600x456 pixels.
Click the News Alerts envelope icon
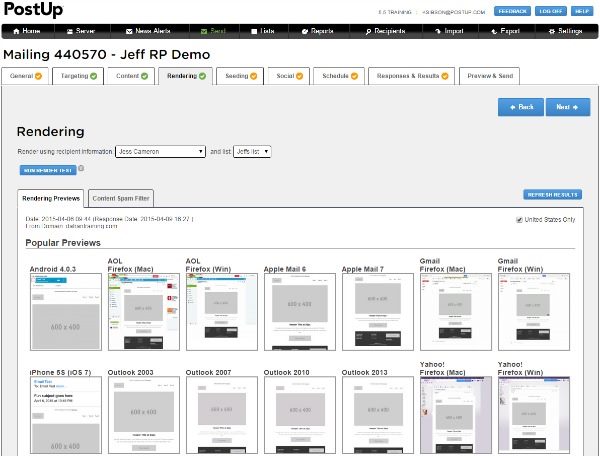coord(129,31)
